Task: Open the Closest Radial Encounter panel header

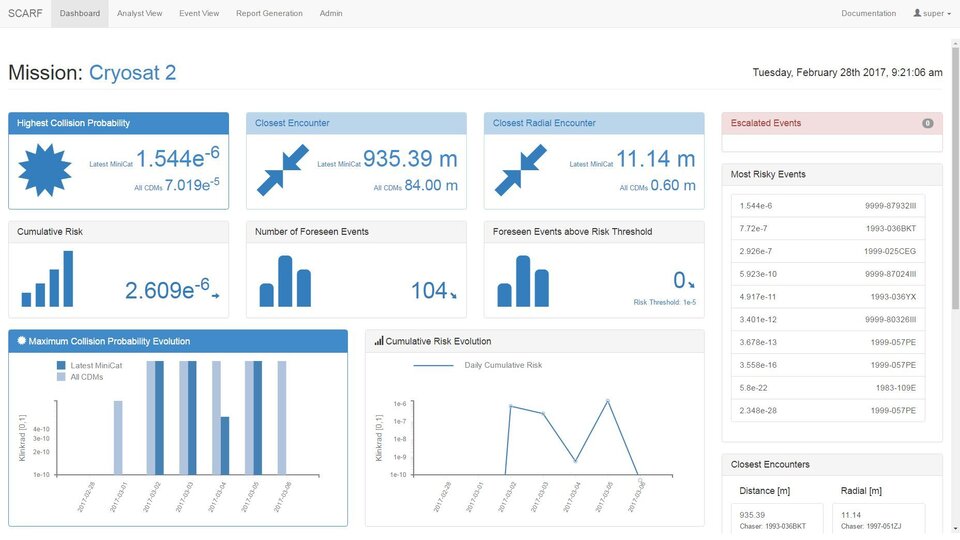Action: coord(594,123)
